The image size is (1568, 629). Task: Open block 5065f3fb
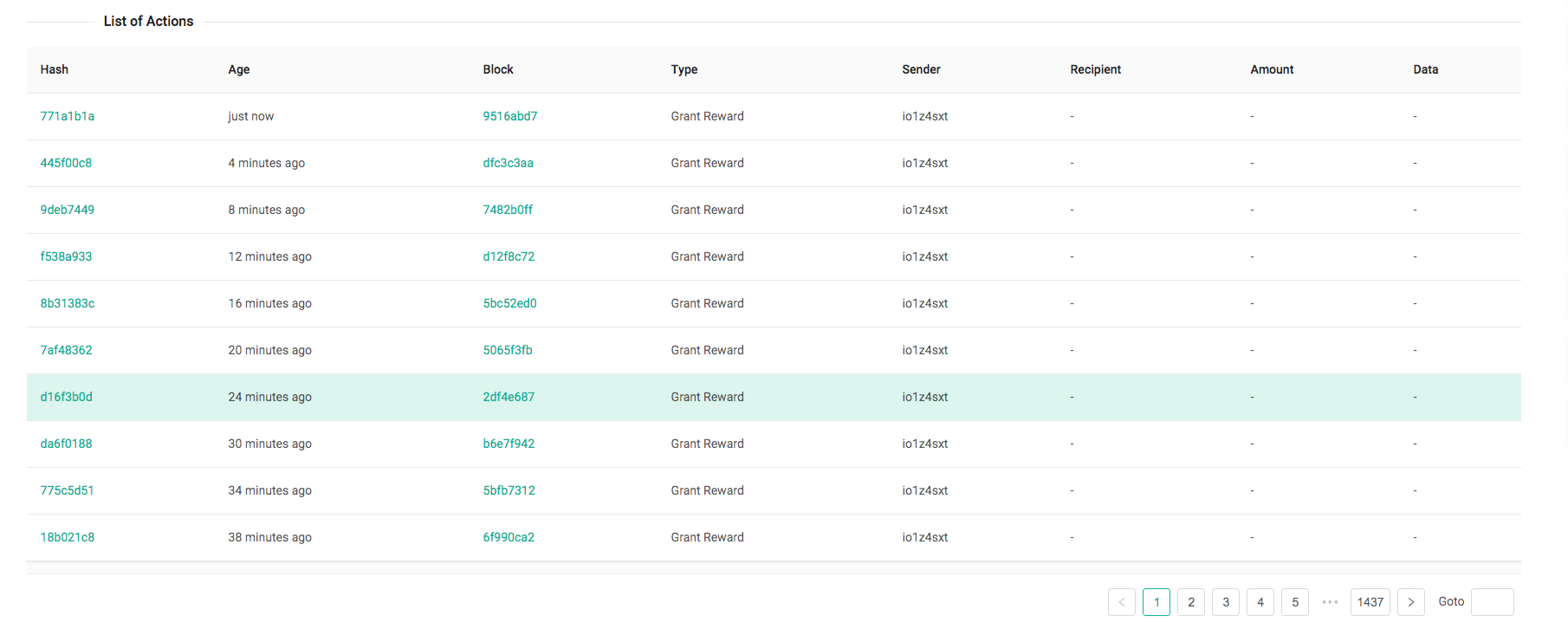point(508,350)
